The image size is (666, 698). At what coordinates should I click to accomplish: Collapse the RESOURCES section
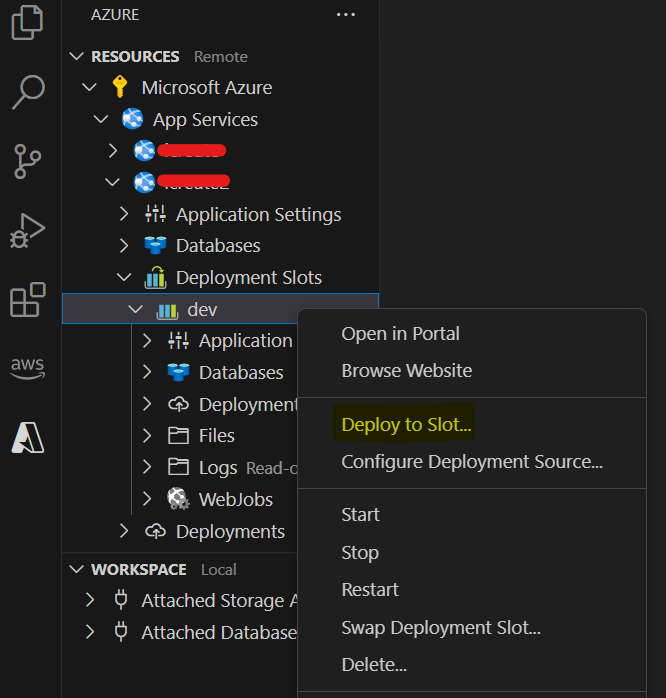click(x=77, y=57)
